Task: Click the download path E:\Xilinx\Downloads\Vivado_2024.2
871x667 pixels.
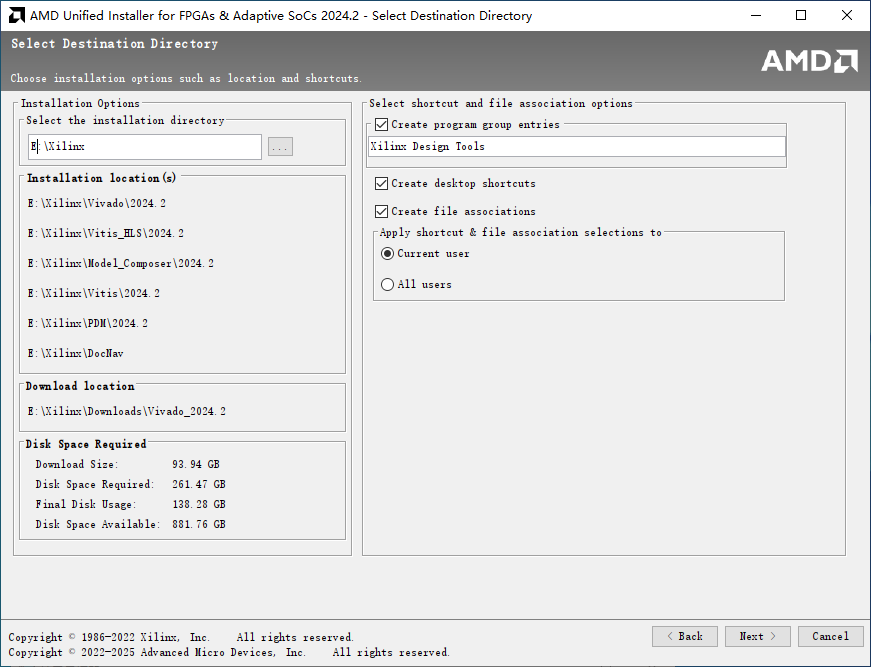Action: pyautogui.click(x=127, y=412)
